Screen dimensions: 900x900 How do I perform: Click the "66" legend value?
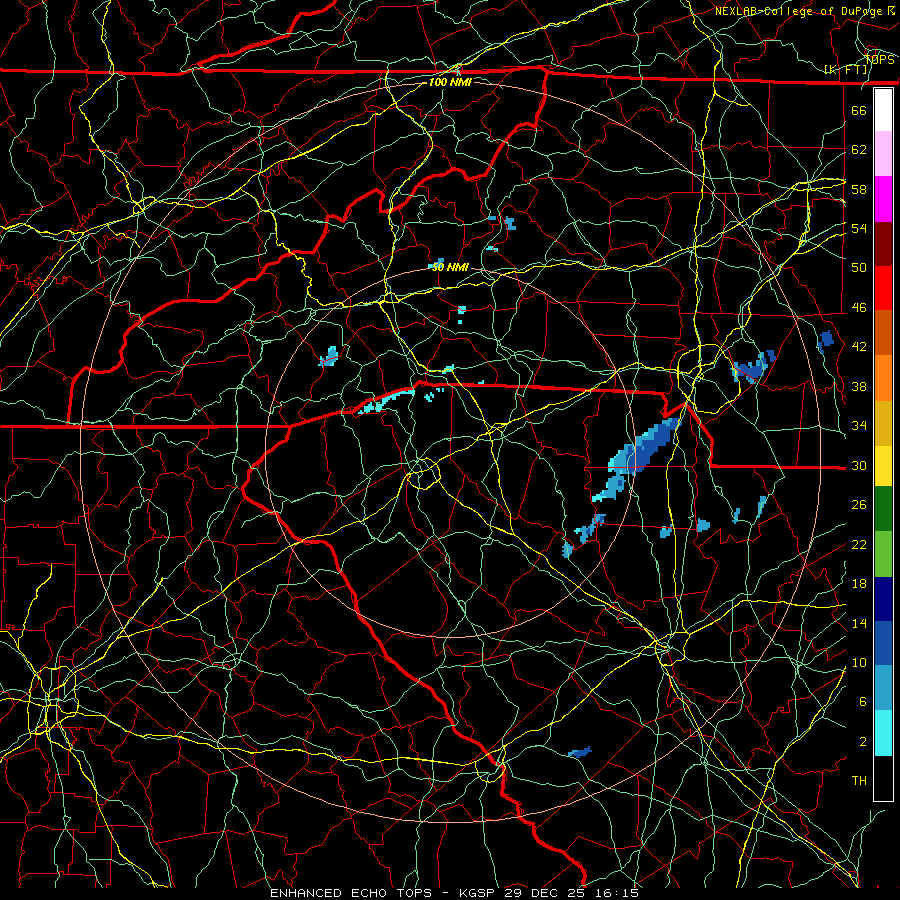(859, 110)
